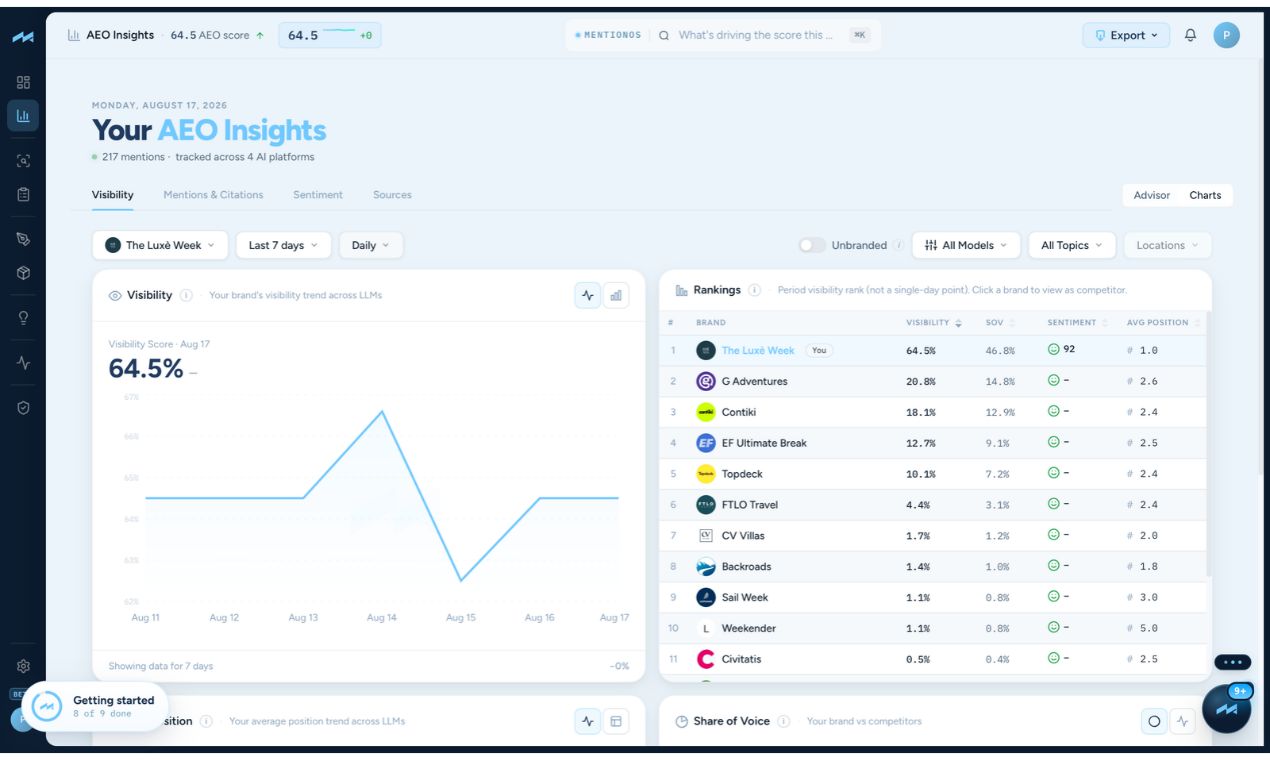
Task: Click Backroads row in rankings
Action: click(933, 567)
